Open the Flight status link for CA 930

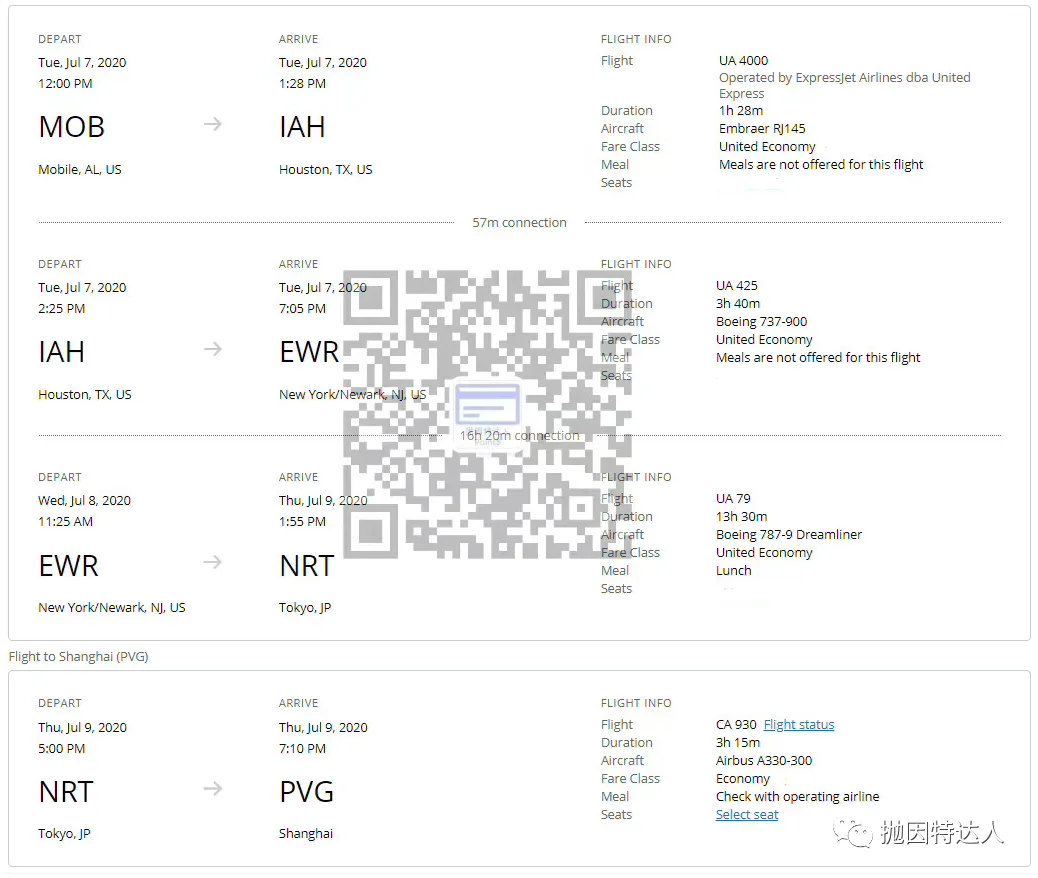(x=798, y=725)
